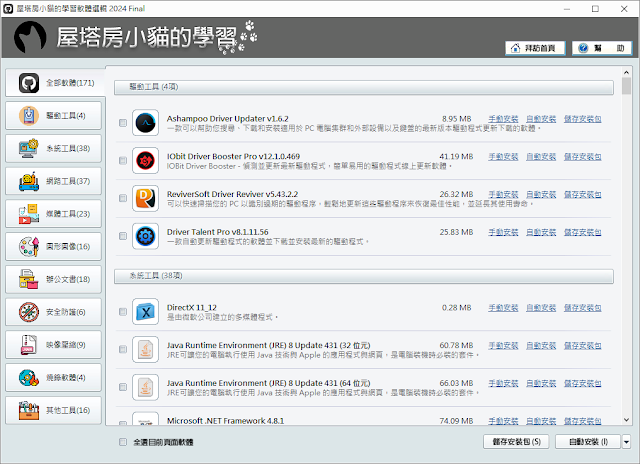Click the IObit Driver Booster Pro icon
This screenshot has width=640, height=464.
pyautogui.click(x=145, y=160)
